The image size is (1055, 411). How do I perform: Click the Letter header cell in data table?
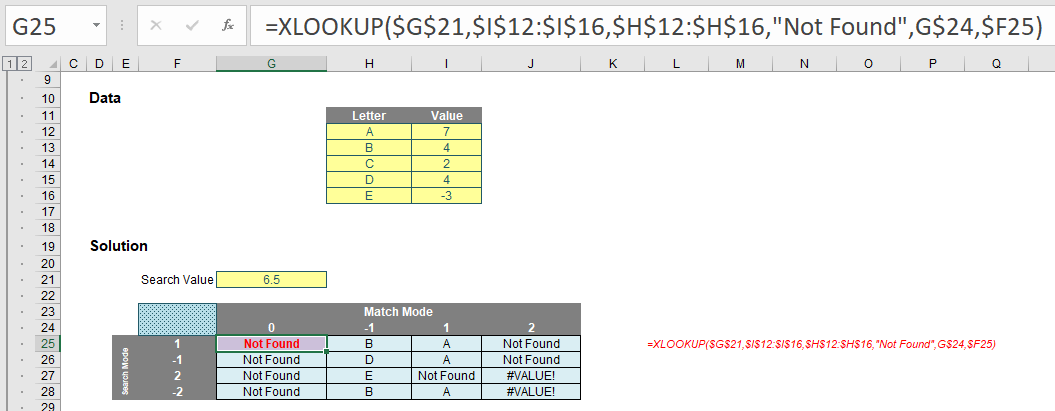pyautogui.click(x=369, y=115)
